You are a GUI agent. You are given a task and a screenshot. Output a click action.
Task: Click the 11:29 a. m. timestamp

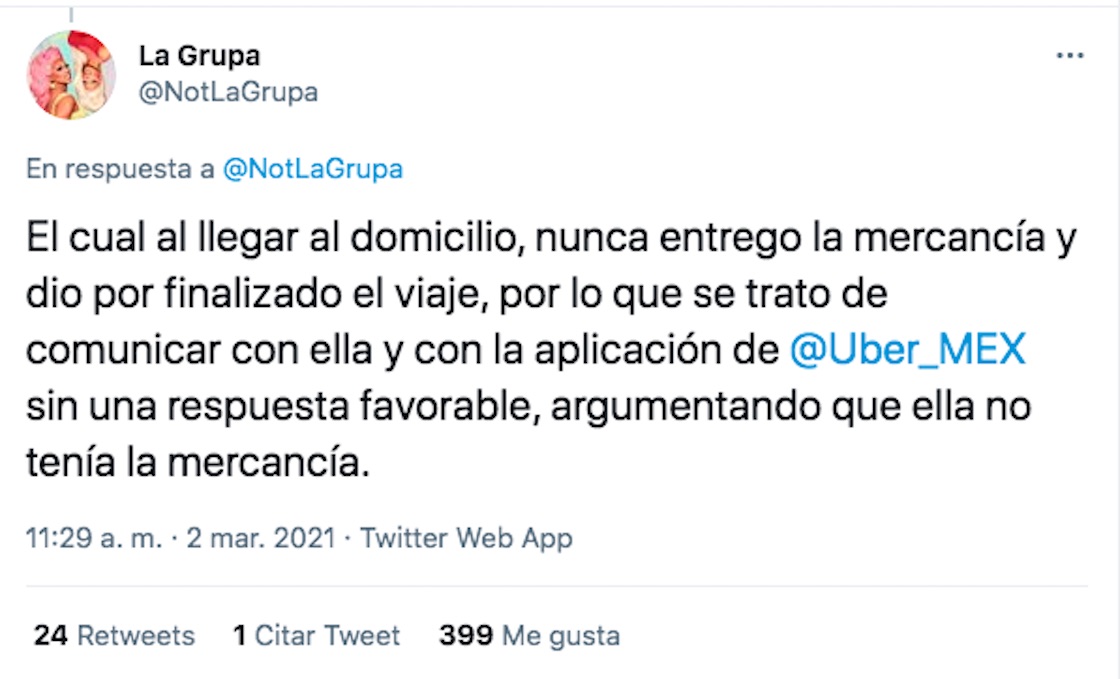(93, 538)
